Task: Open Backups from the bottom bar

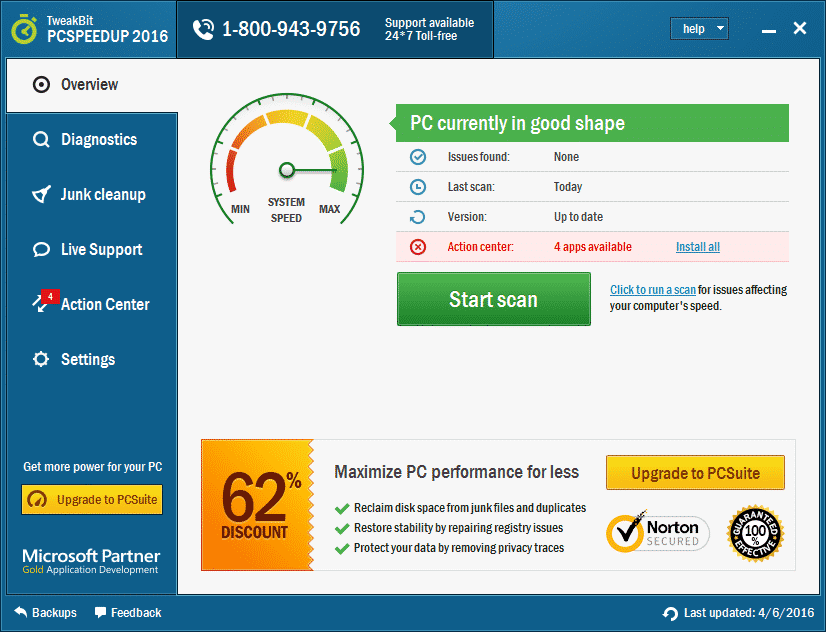Action: (x=45, y=613)
